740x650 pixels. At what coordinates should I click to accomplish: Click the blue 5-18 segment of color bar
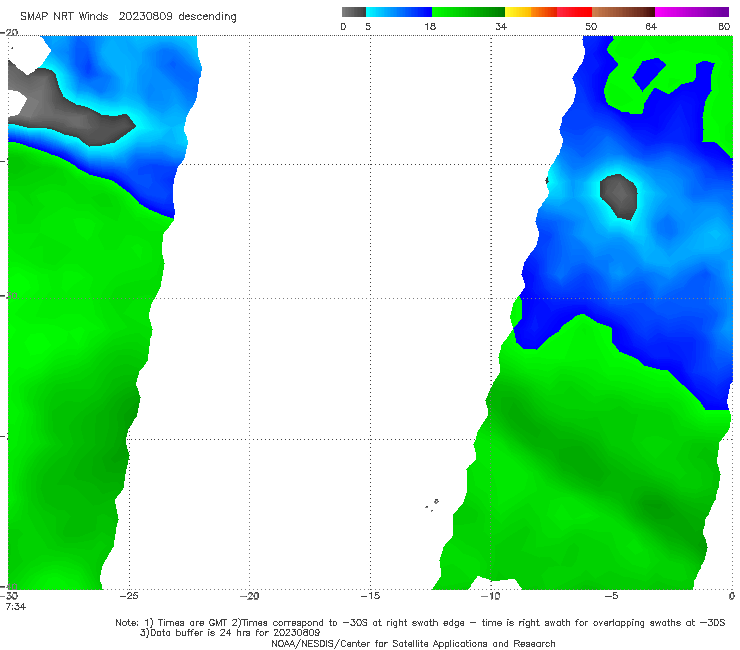(399, 12)
